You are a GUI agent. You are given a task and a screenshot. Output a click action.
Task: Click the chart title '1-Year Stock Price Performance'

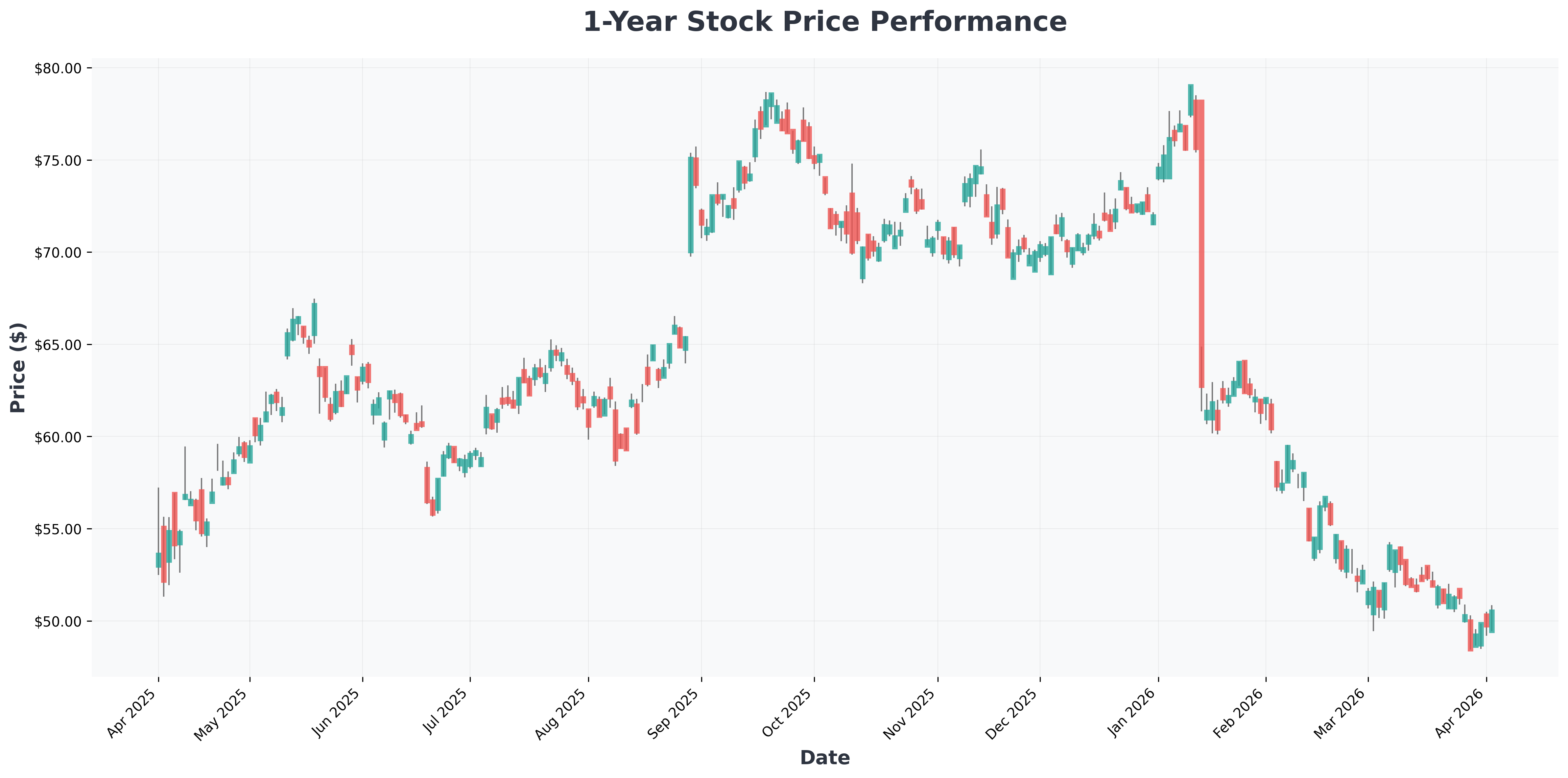tap(825, 22)
